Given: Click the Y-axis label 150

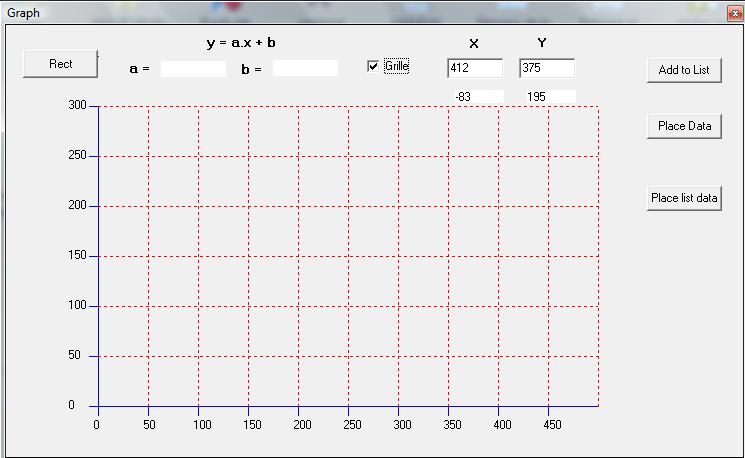Looking at the screenshot, I should tap(77, 255).
